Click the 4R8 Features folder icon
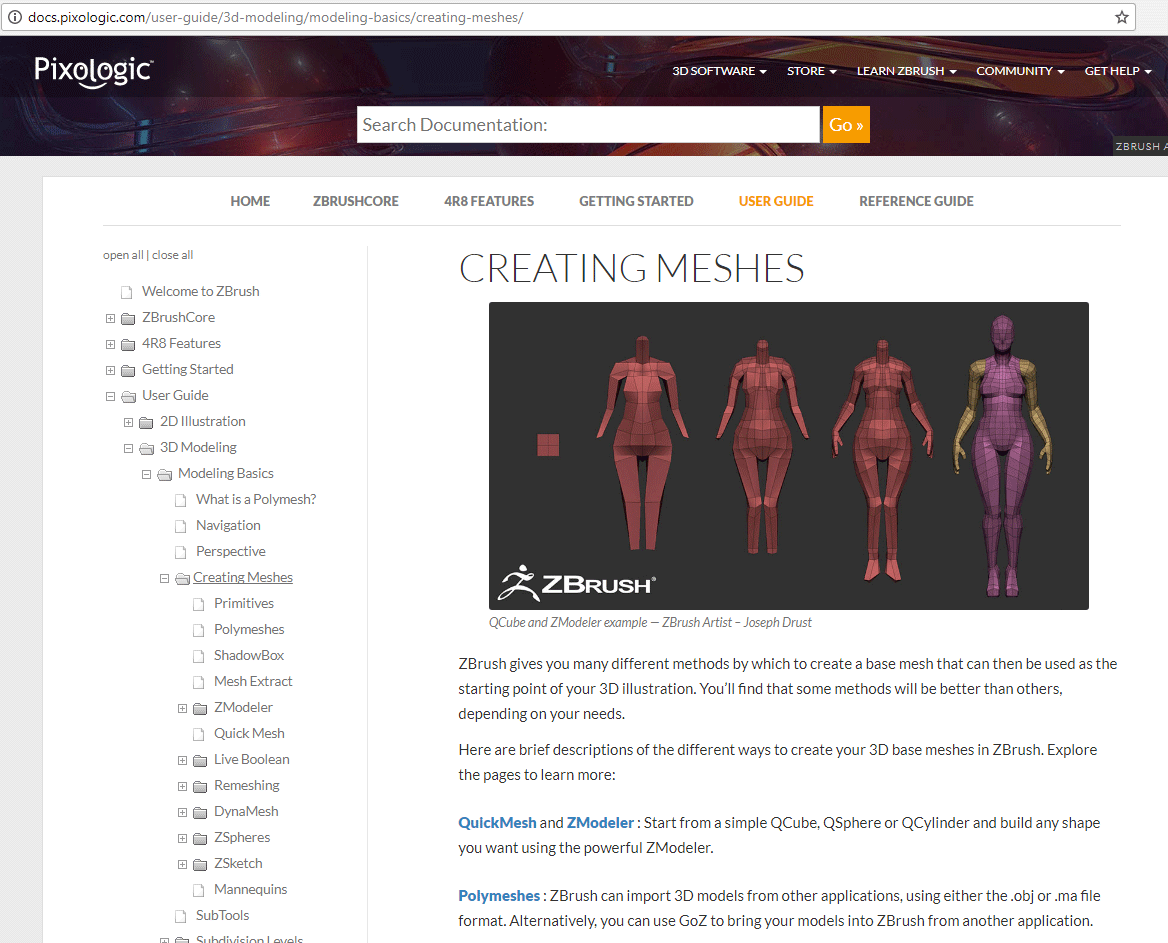This screenshot has width=1168, height=943. pyautogui.click(x=128, y=345)
